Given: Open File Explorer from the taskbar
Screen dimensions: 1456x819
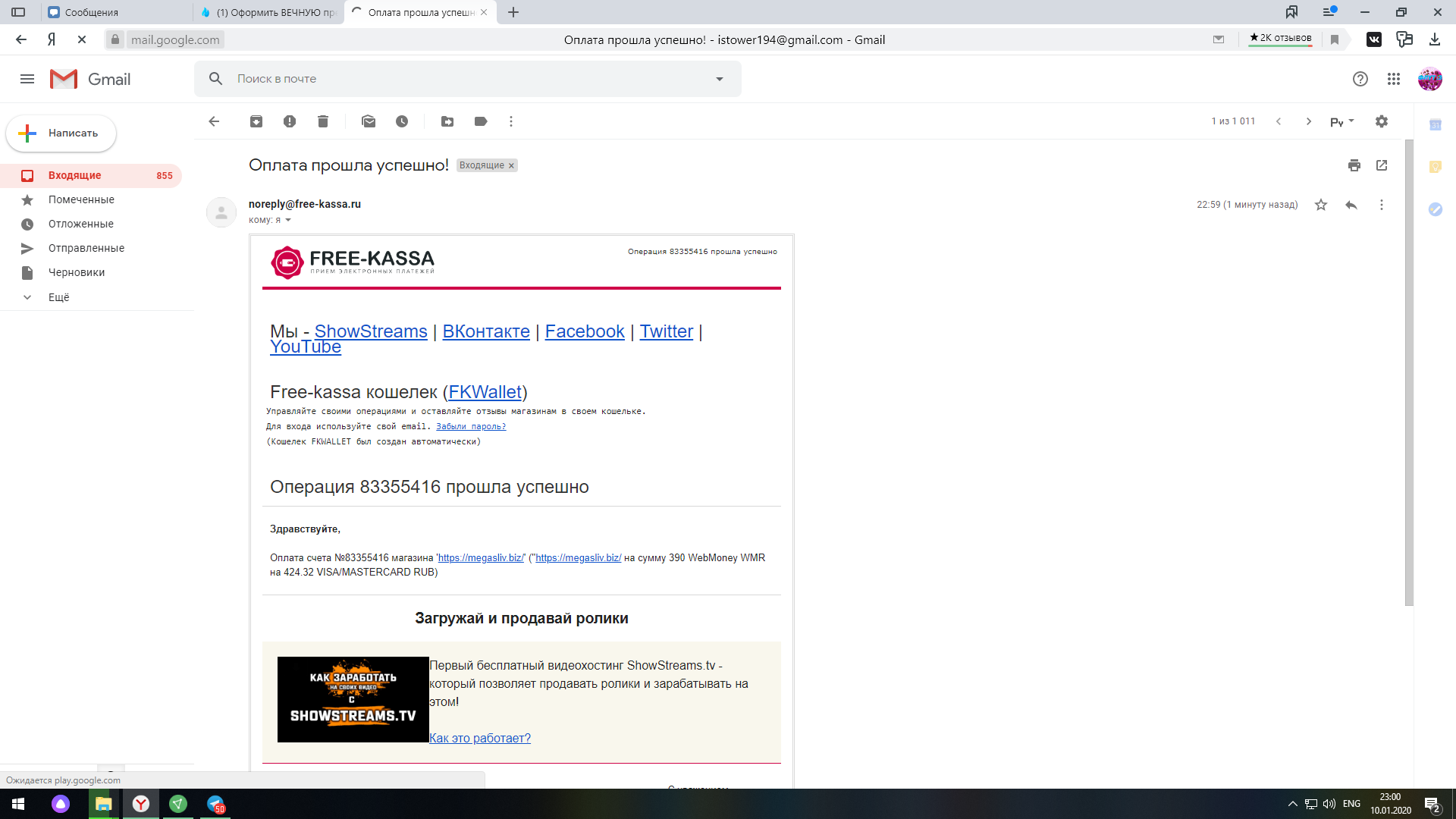Looking at the screenshot, I should (103, 804).
